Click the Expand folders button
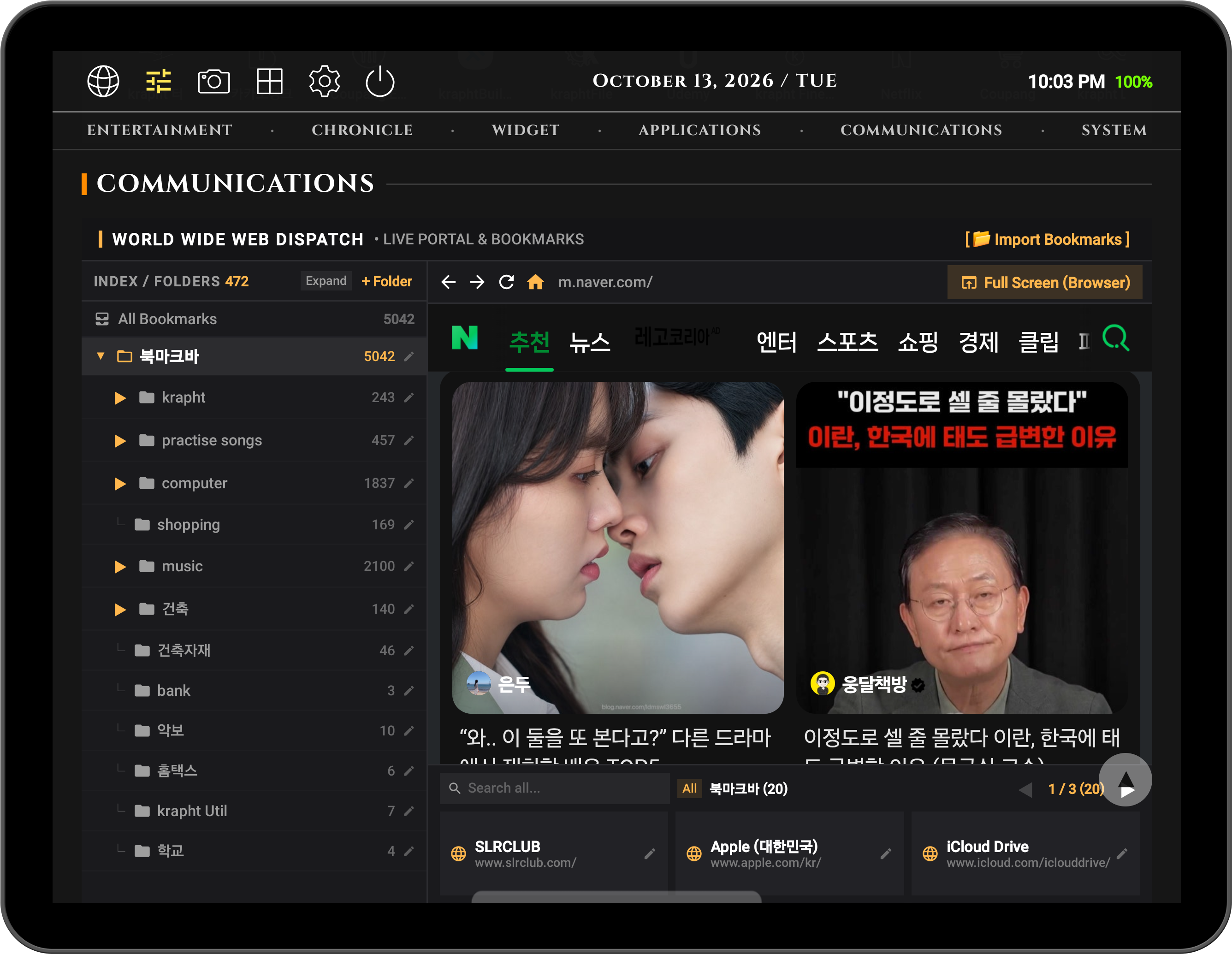 326,281
